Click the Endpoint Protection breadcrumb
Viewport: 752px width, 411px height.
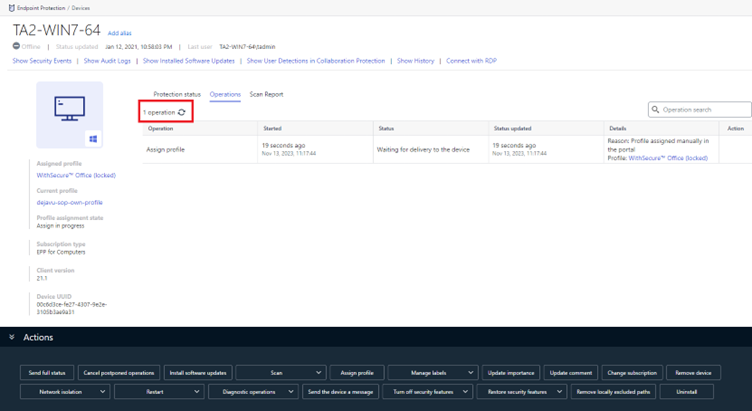pyautogui.click(x=41, y=8)
